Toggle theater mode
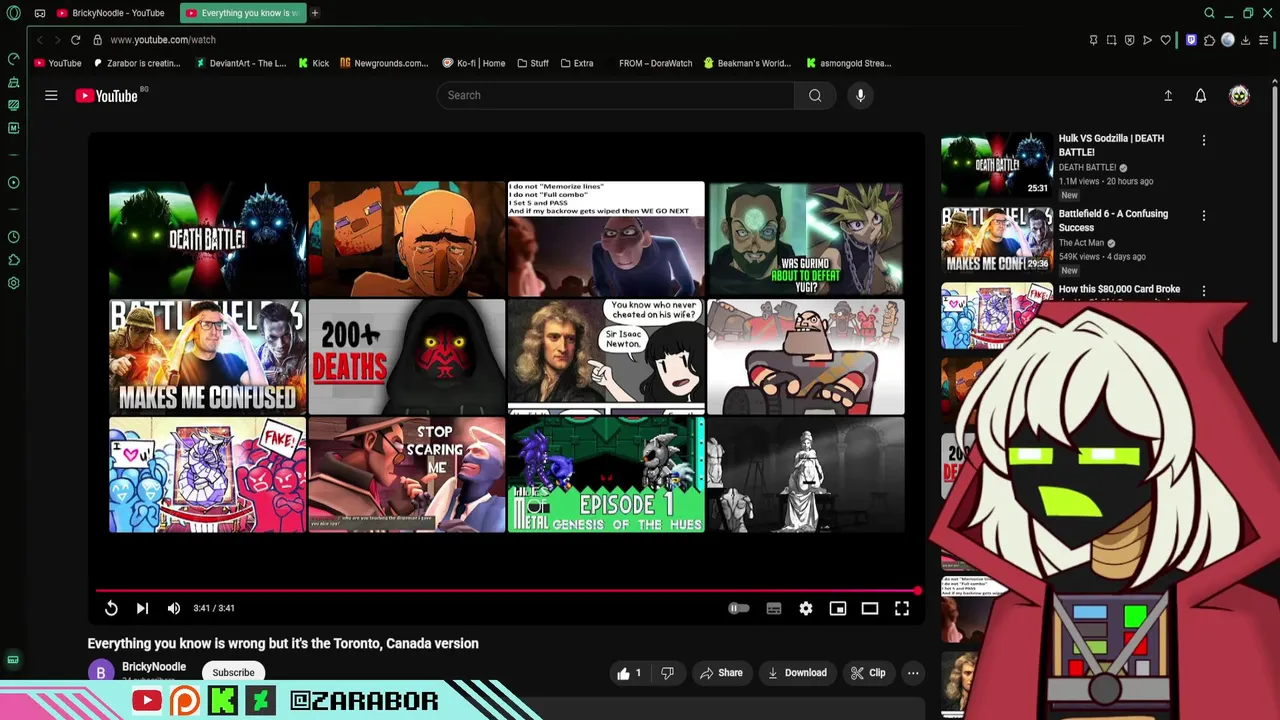This screenshot has height=720, width=1280. 870,608
